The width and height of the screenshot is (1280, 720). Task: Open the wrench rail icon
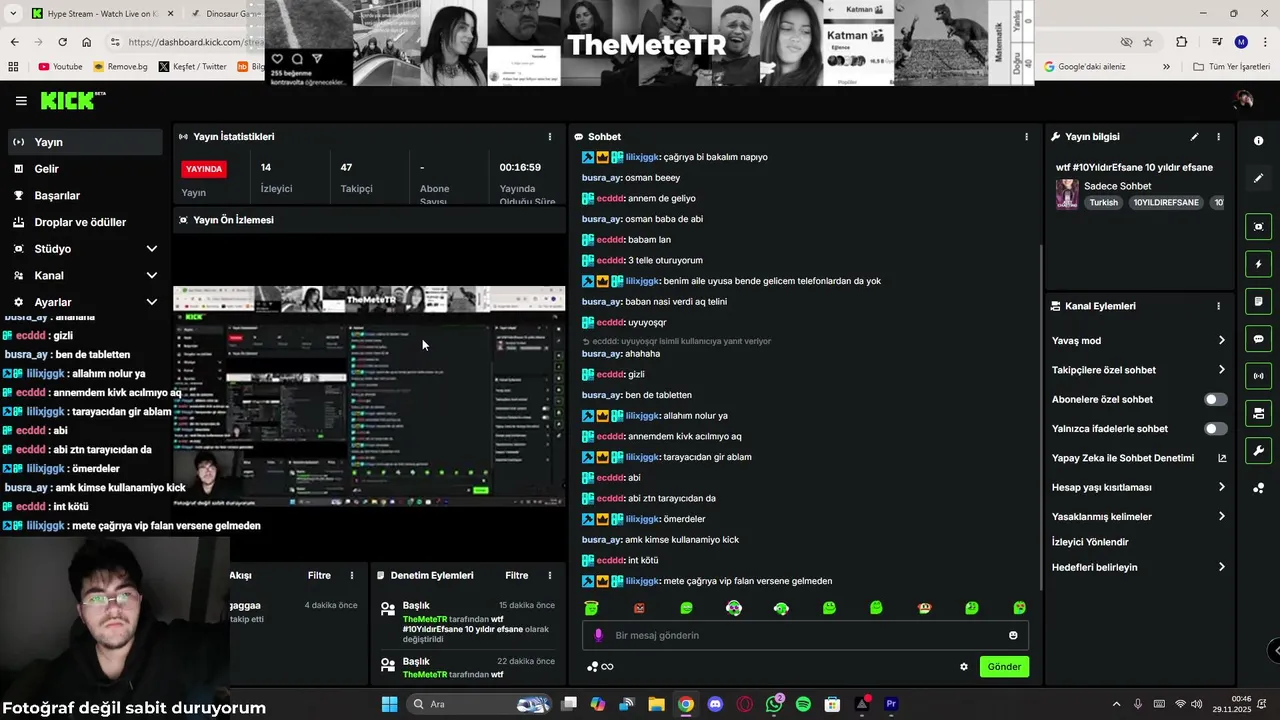click(1258, 451)
